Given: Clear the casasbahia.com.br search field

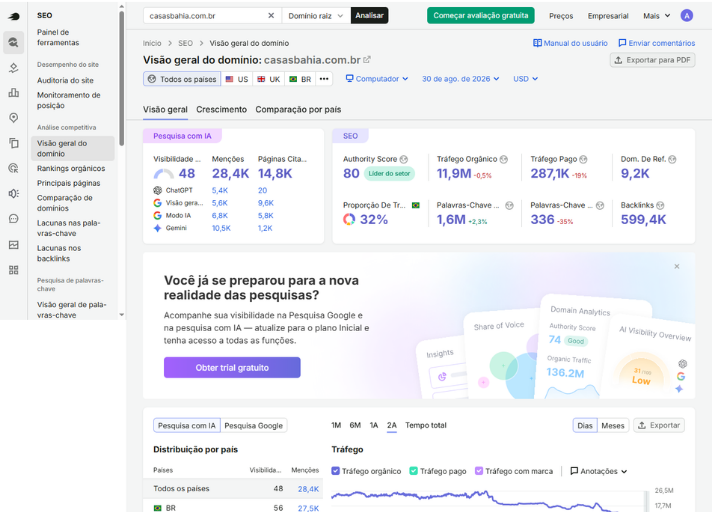Looking at the screenshot, I should pos(271,15).
